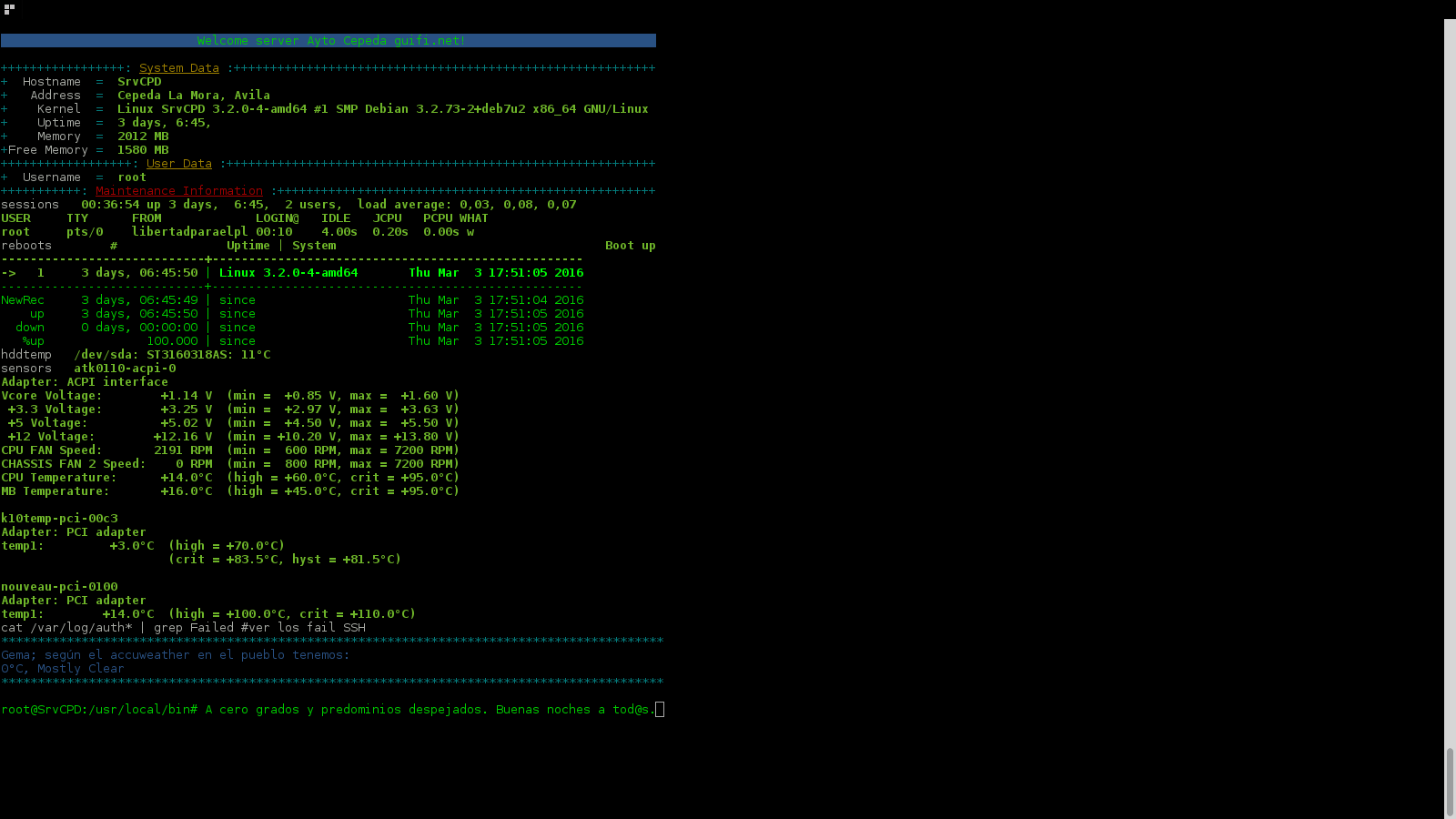Click the username value 'root'
This screenshot has height=819, width=1456.
pyautogui.click(x=132, y=177)
